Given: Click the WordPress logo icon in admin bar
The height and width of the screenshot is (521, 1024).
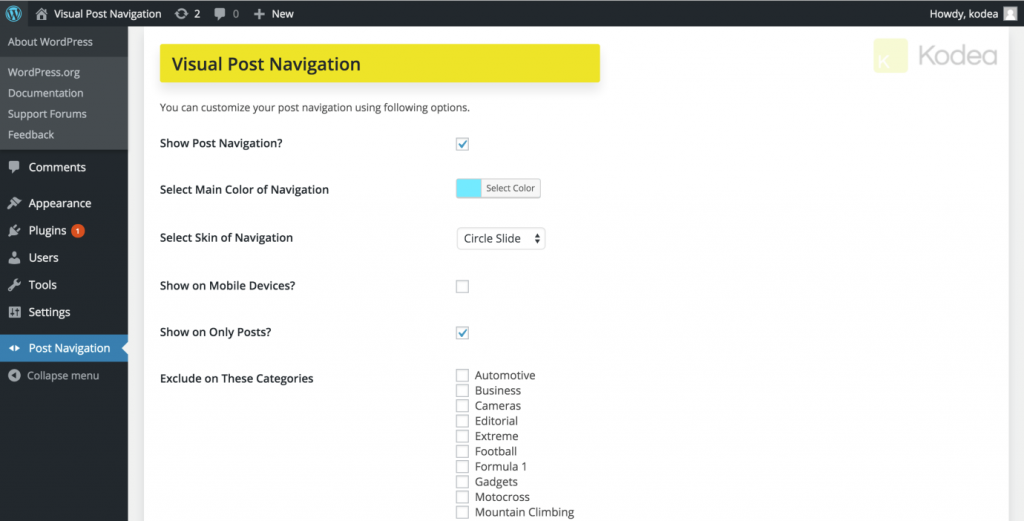Looking at the screenshot, I should 14,14.
